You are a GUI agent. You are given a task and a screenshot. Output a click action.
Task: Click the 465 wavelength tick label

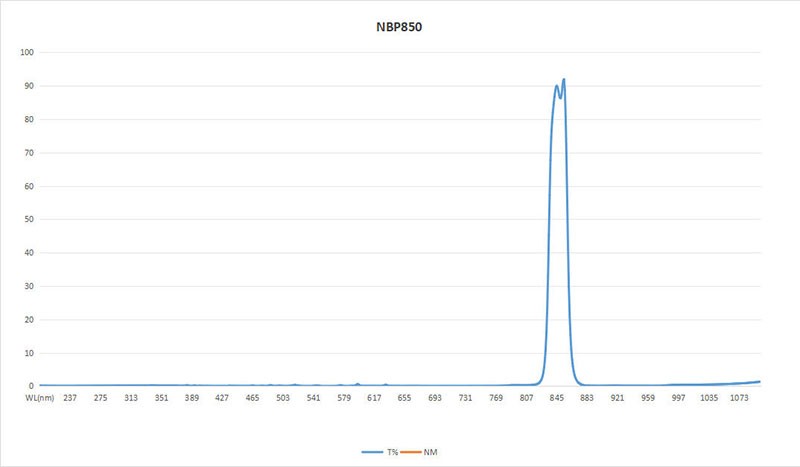[252, 398]
